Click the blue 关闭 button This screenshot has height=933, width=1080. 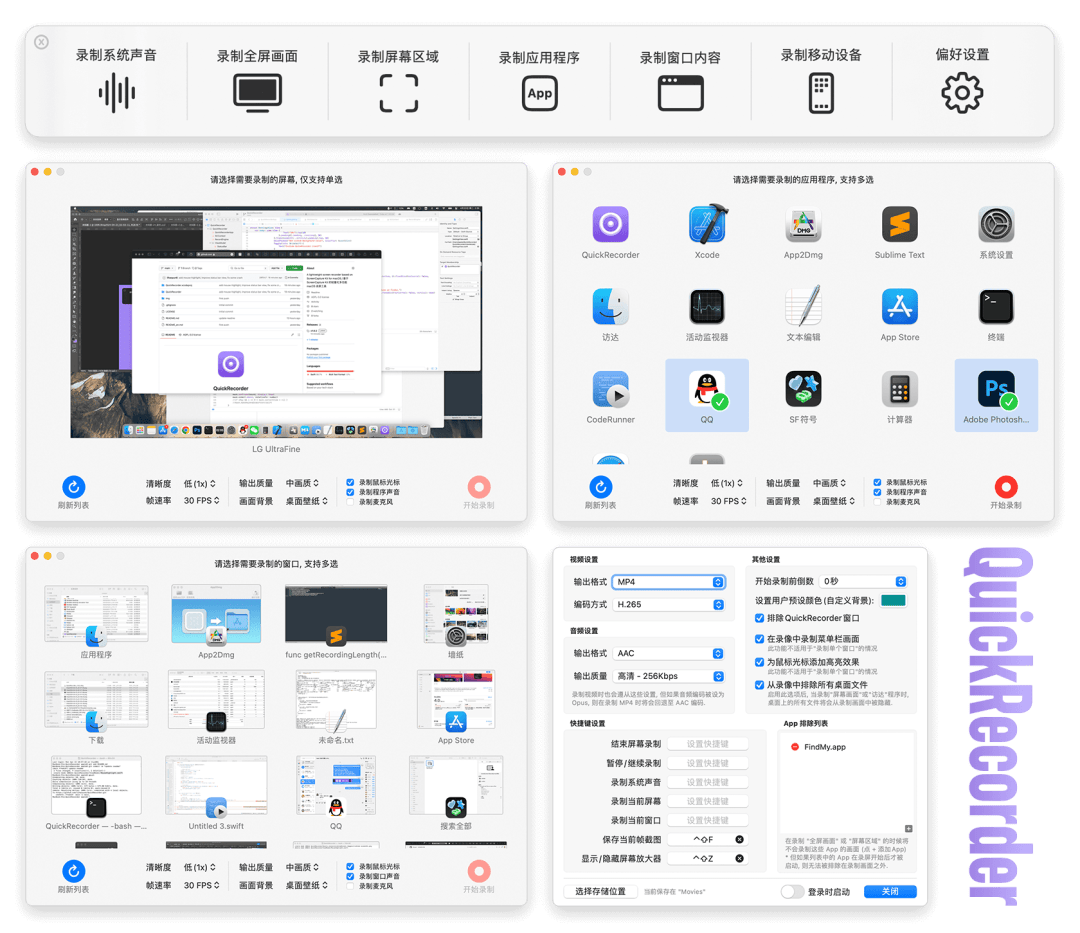pyautogui.click(x=890, y=892)
